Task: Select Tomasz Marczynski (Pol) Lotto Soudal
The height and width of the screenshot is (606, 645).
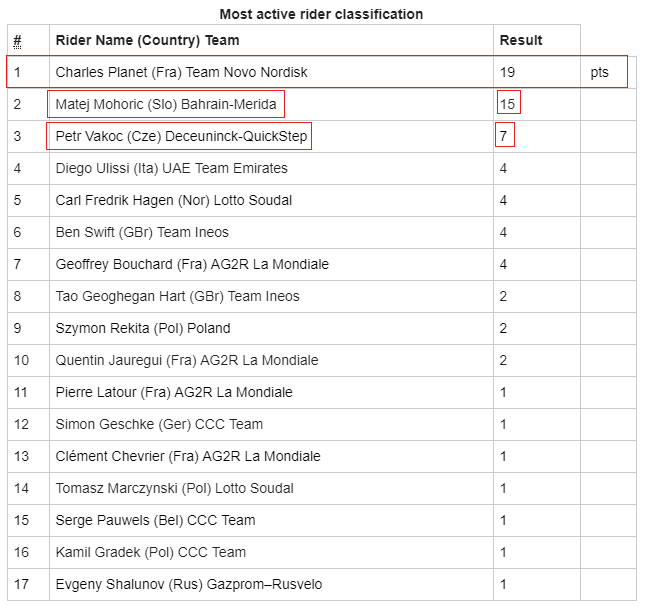Action: 174,488
